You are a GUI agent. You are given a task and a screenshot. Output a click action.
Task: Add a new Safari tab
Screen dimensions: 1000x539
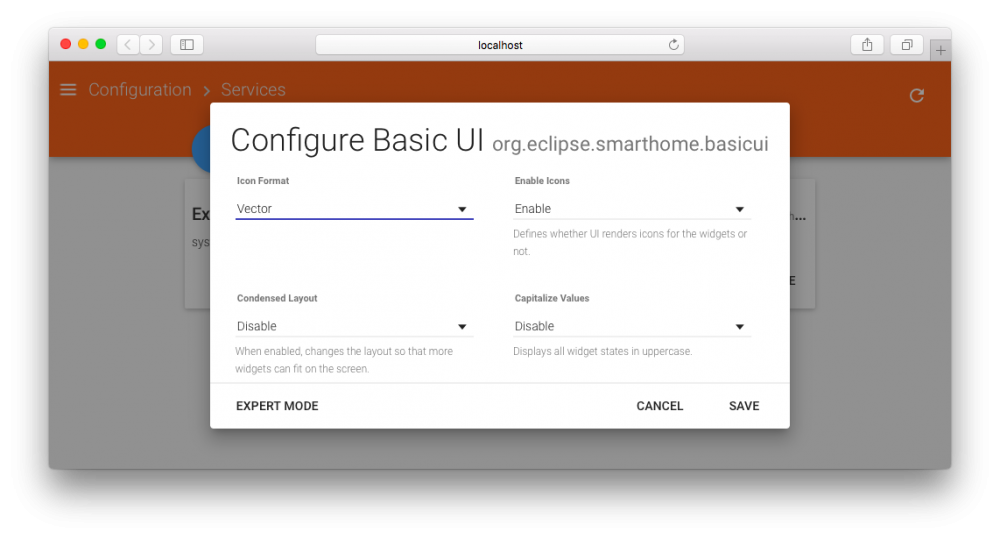pos(940,50)
